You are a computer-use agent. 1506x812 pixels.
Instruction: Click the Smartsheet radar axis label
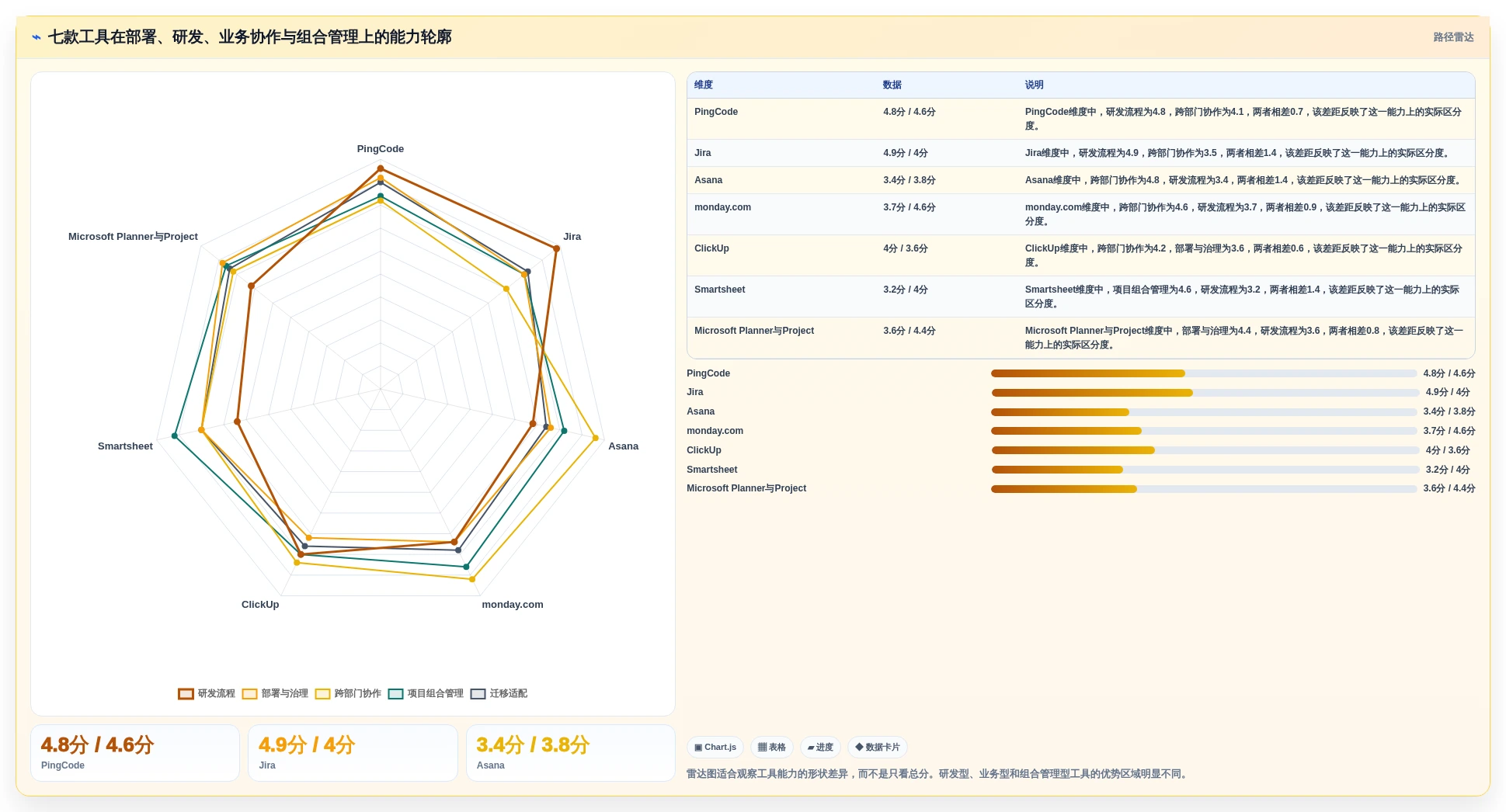[125, 446]
